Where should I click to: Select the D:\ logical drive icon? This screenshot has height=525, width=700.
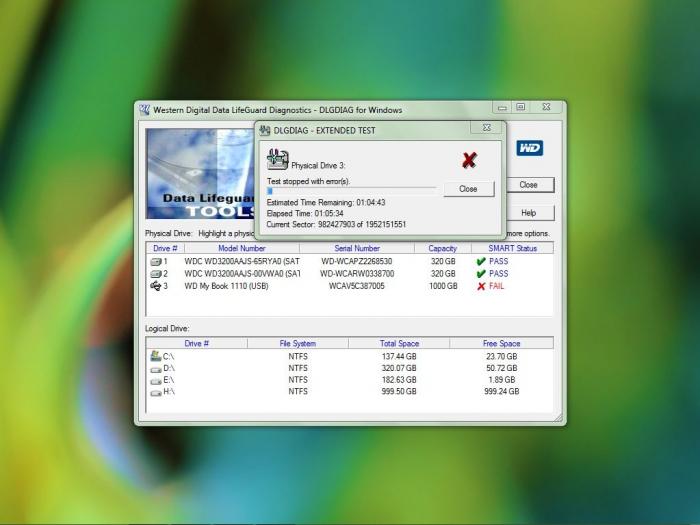click(156, 369)
